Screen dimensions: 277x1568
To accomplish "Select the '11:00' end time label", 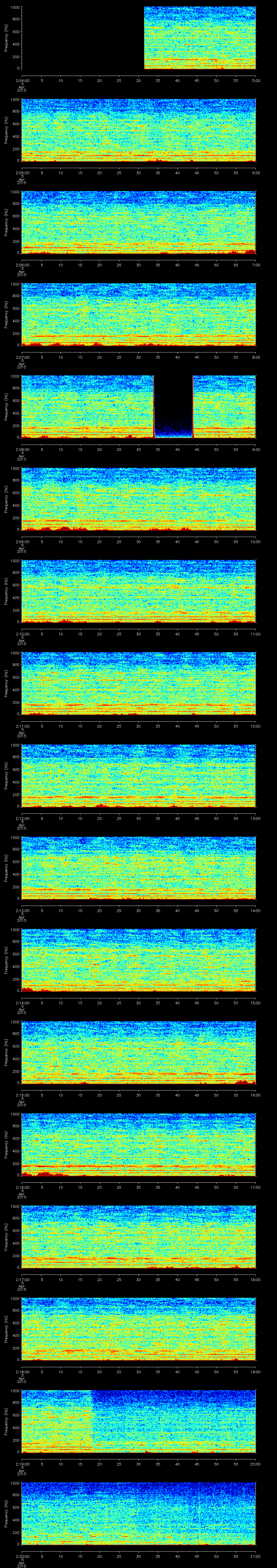I will click(x=256, y=634).
